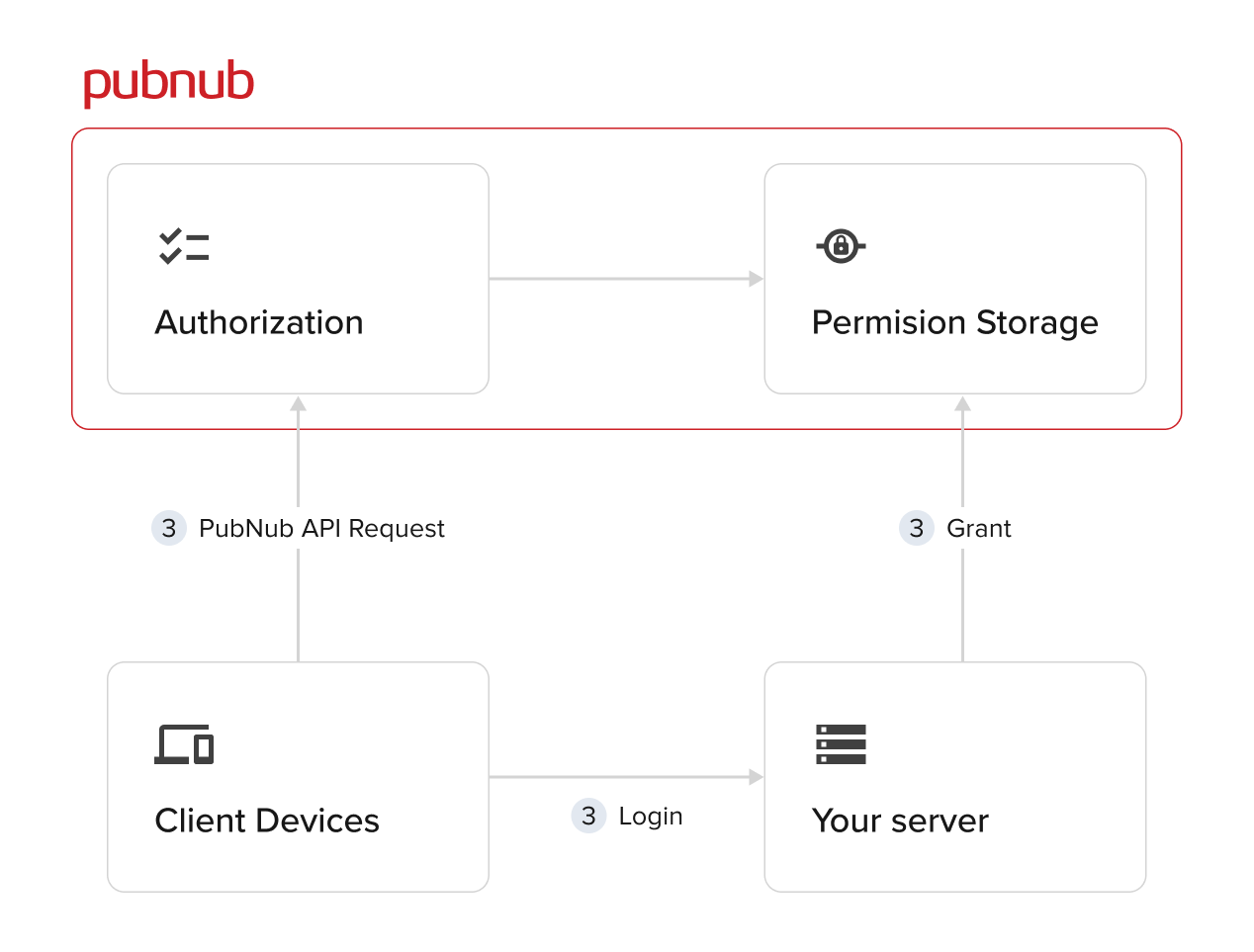1254x952 pixels.
Task: Click the Login label on the bottom arrow
Action: point(650,816)
